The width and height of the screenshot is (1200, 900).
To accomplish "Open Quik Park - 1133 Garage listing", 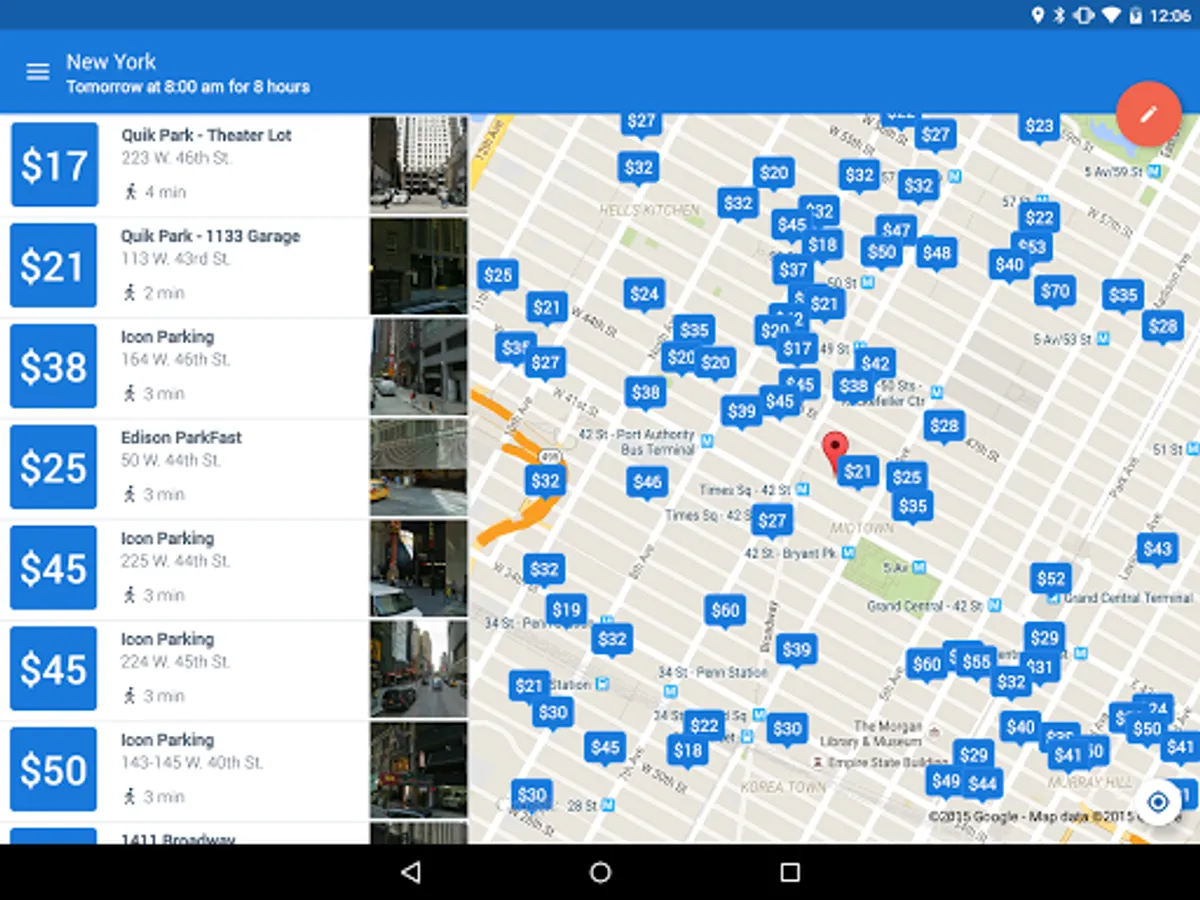I will coord(234,266).
